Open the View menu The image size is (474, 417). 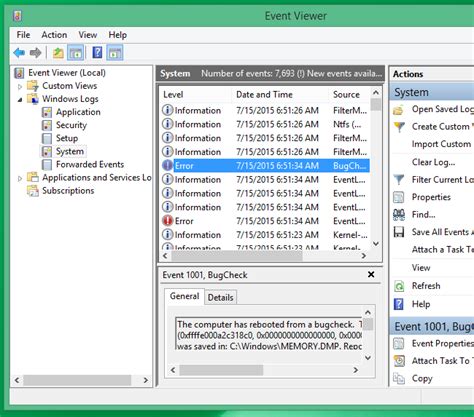click(88, 35)
